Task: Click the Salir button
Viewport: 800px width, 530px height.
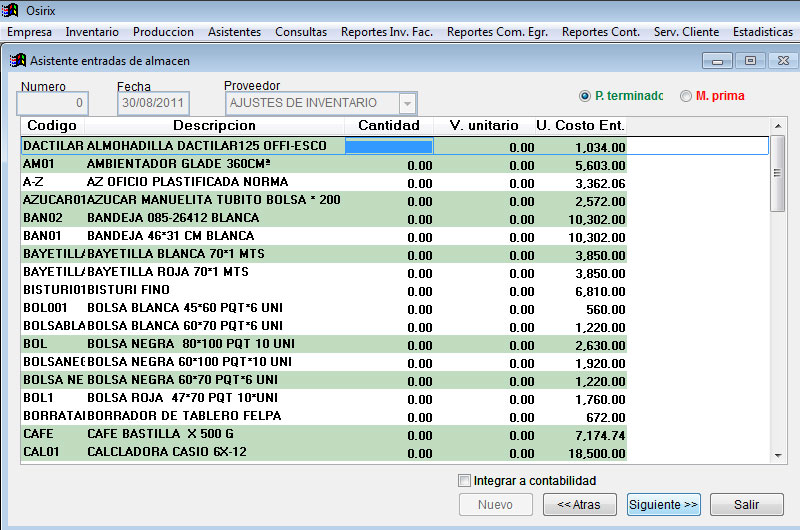Action: point(746,504)
